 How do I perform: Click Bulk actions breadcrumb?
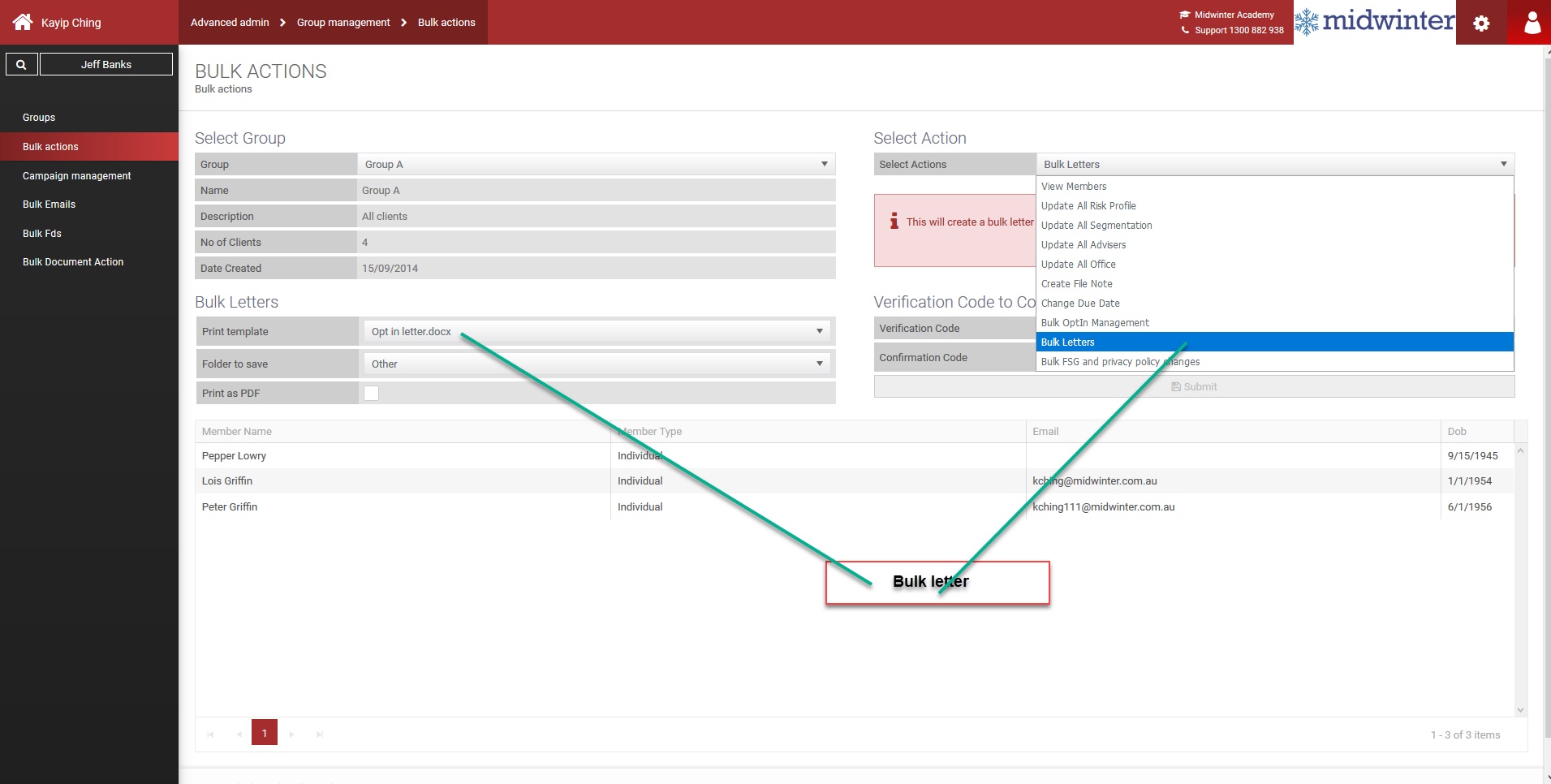point(446,23)
